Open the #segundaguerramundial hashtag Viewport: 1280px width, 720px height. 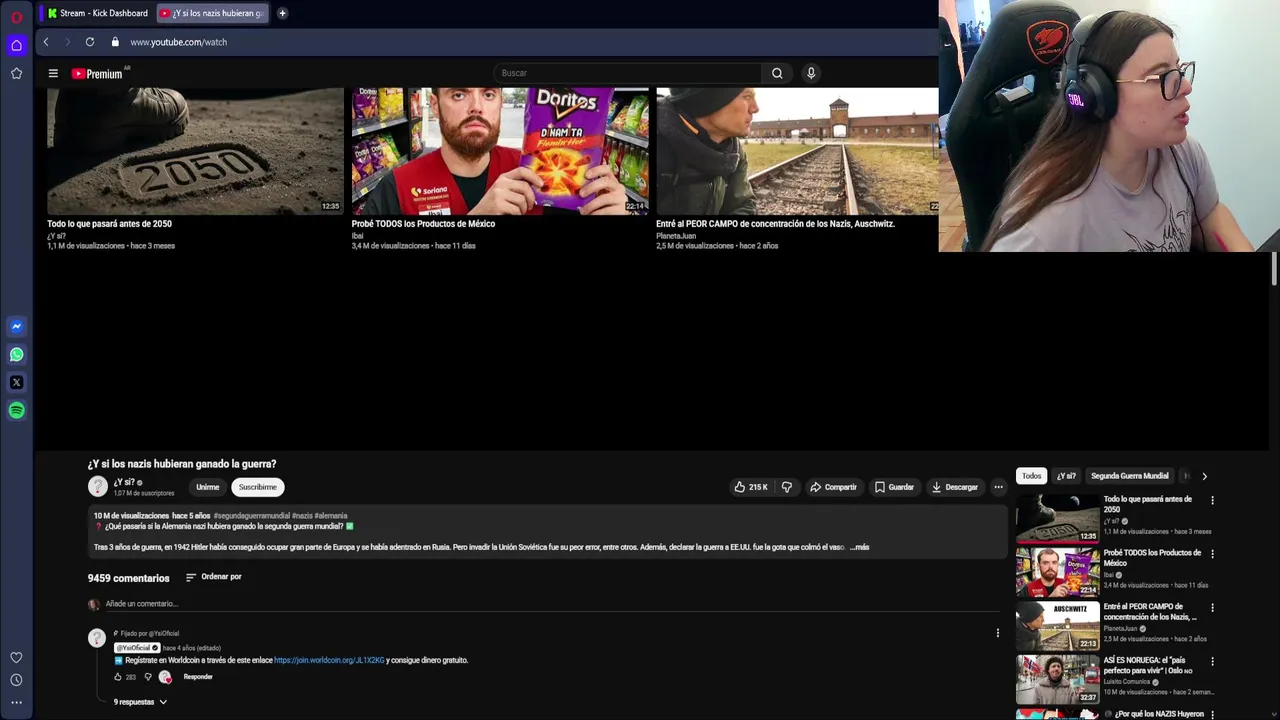[251, 516]
